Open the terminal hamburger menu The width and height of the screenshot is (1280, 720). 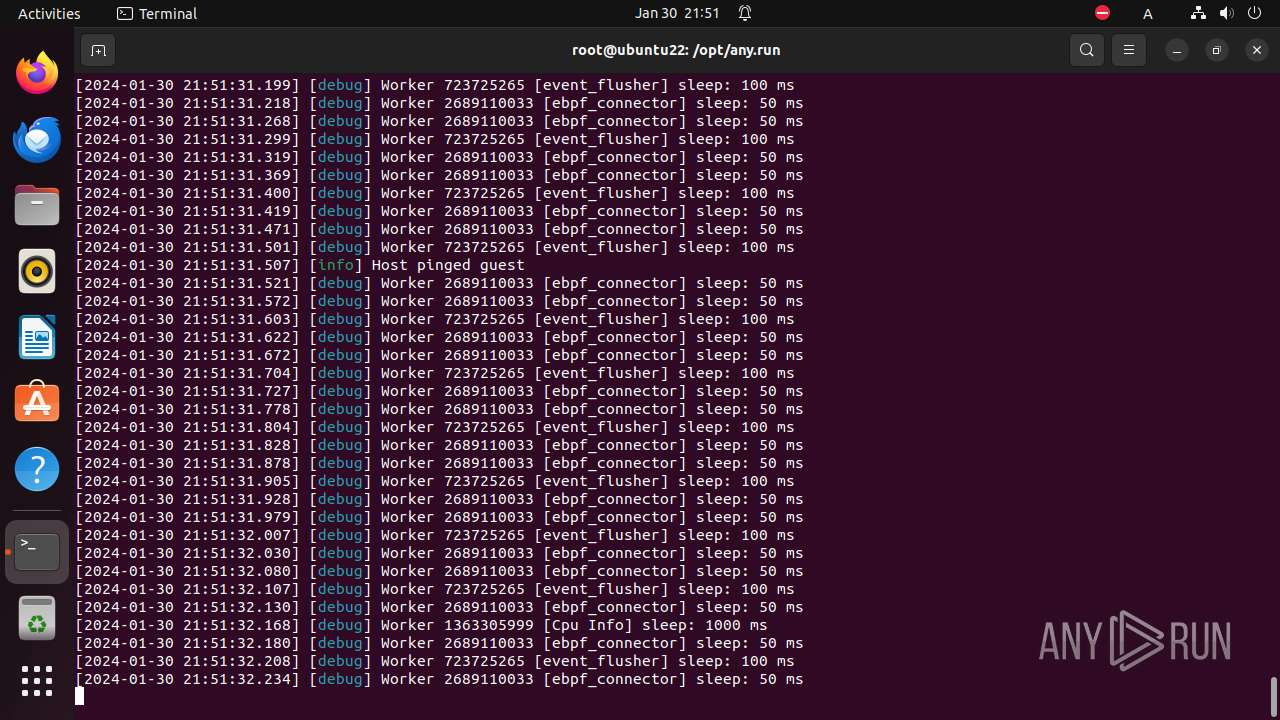1129,50
